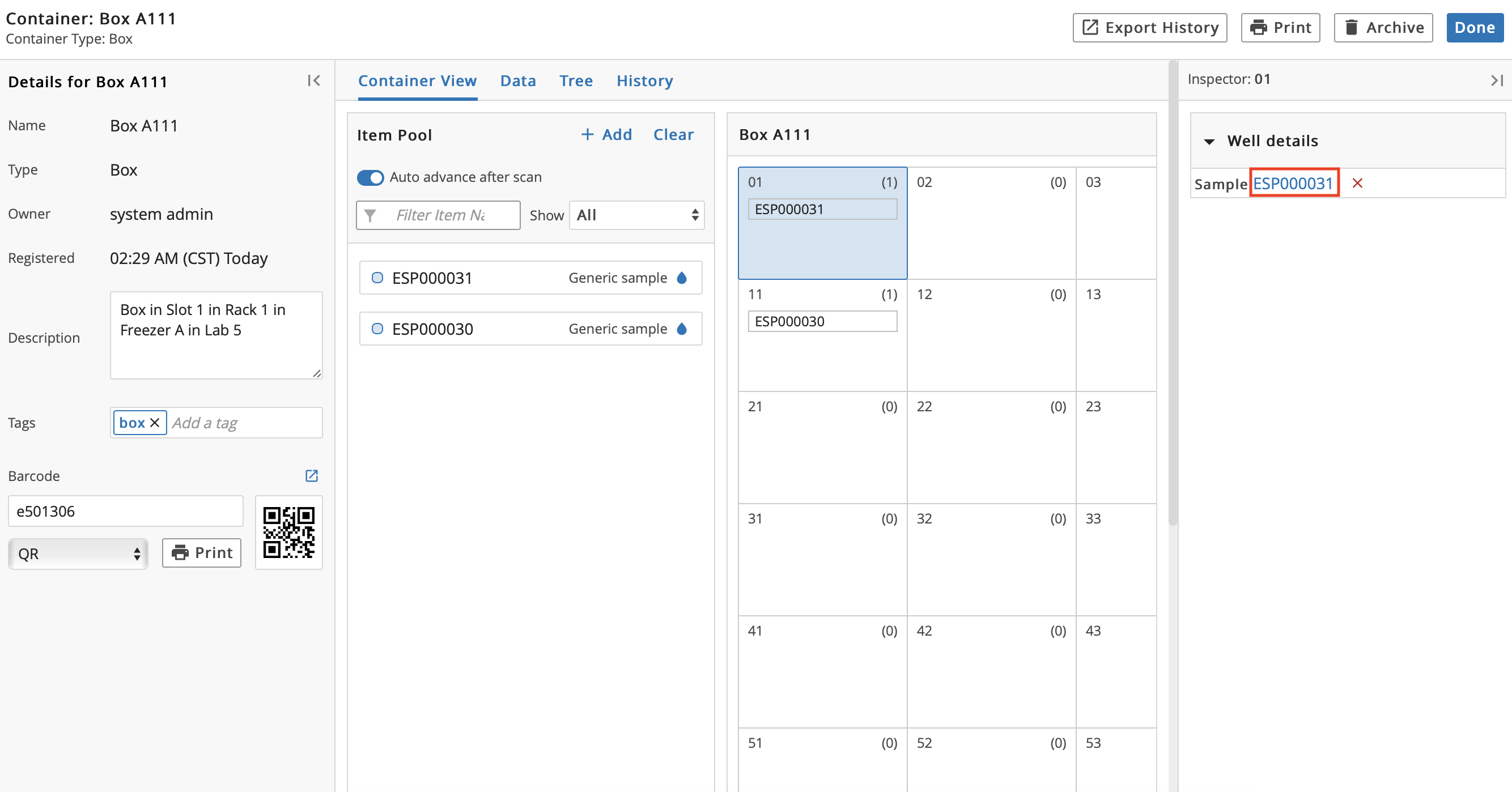This screenshot has width=1512, height=792.
Task: Click the barcode field e501306
Action: pyautogui.click(x=126, y=511)
